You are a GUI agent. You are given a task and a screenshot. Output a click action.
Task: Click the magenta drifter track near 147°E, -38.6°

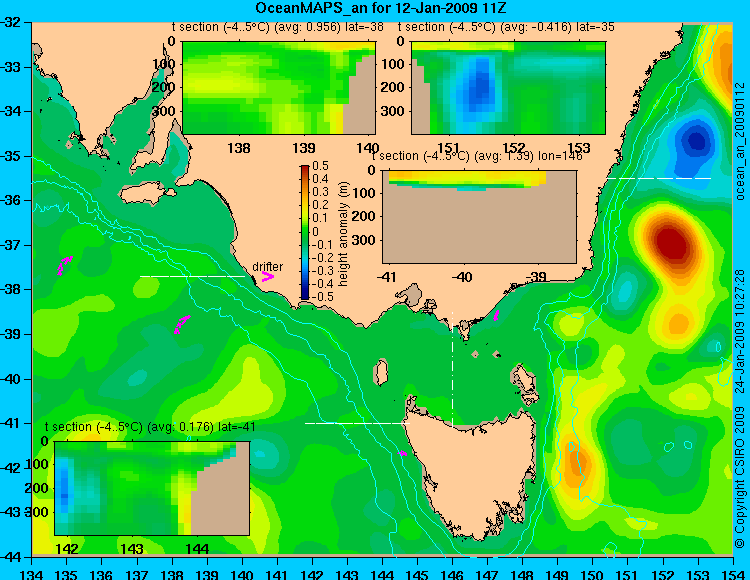click(496, 315)
